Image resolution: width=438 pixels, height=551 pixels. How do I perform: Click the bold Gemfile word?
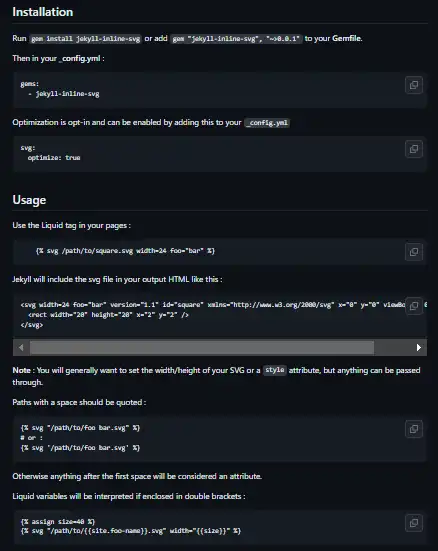(x=347, y=38)
